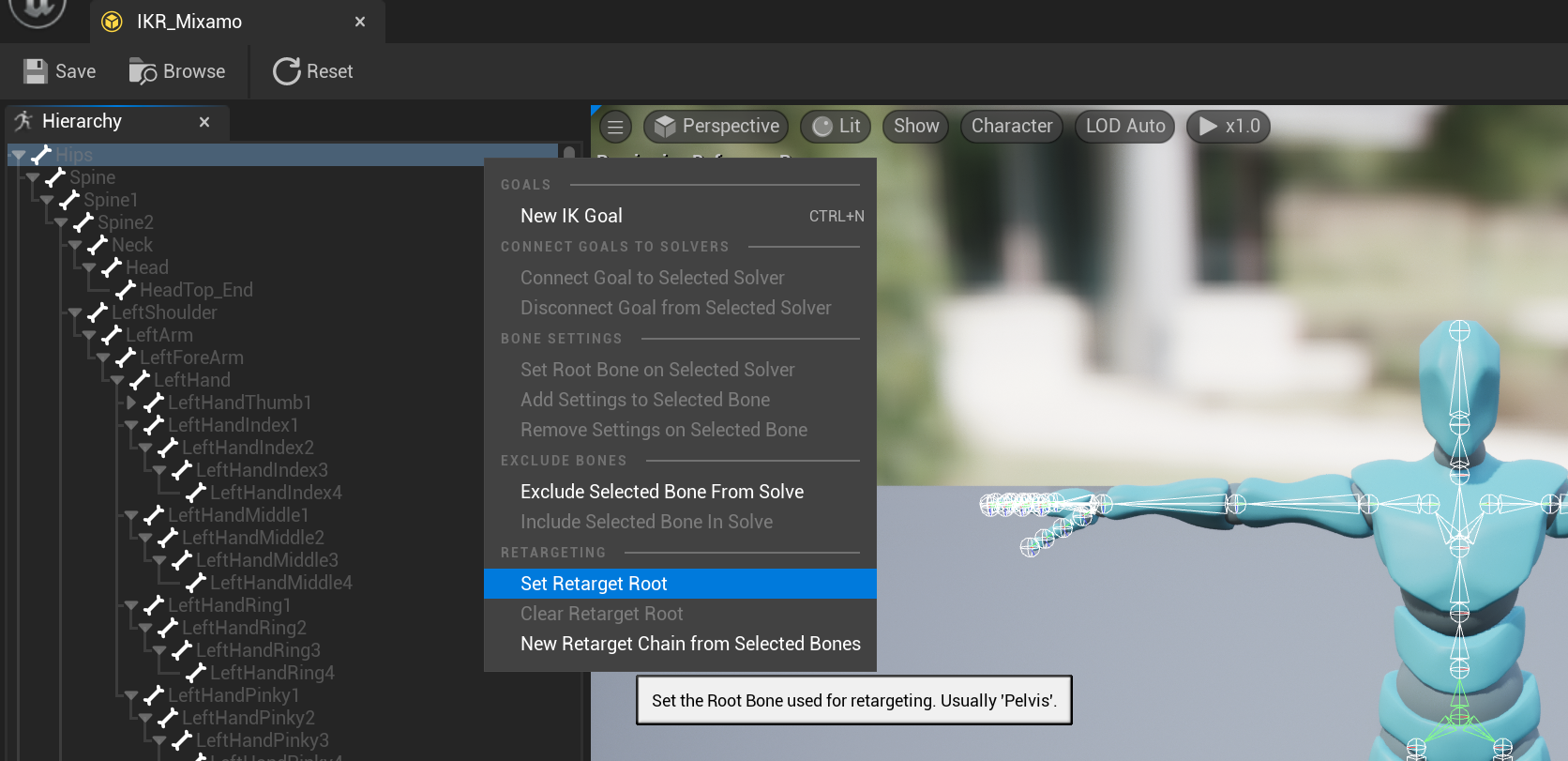The width and height of the screenshot is (1568, 761).
Task: Click the bone icon beside HeadTop_End
Action: click(x=126, y=290)
